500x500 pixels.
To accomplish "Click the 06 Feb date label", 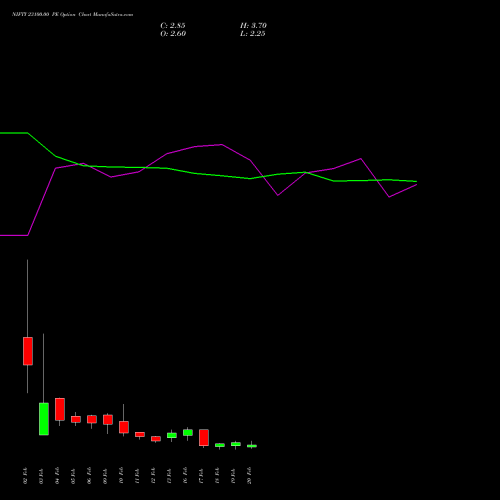I will [90, 476].
